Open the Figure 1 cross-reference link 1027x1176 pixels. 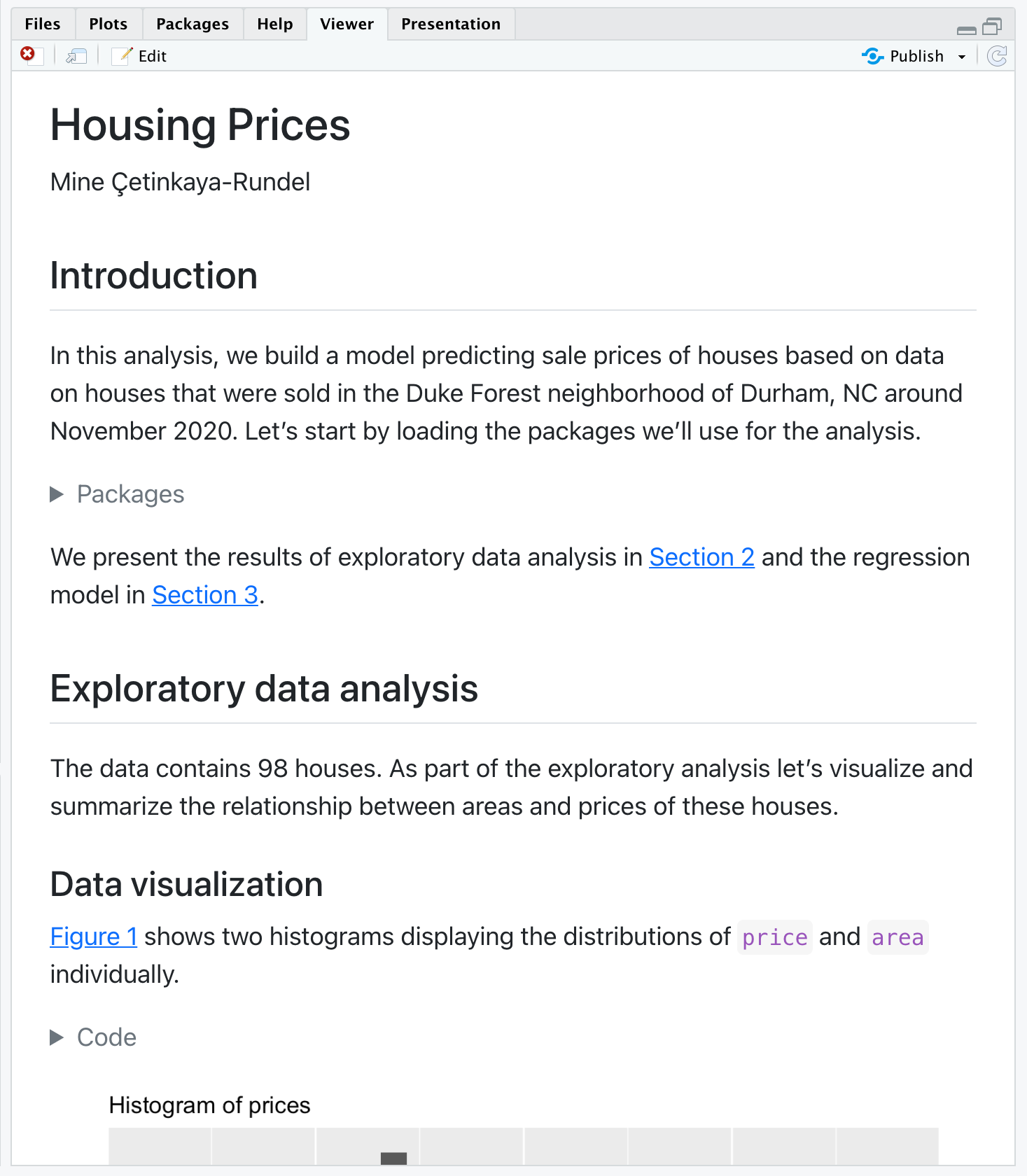(93, 936)
